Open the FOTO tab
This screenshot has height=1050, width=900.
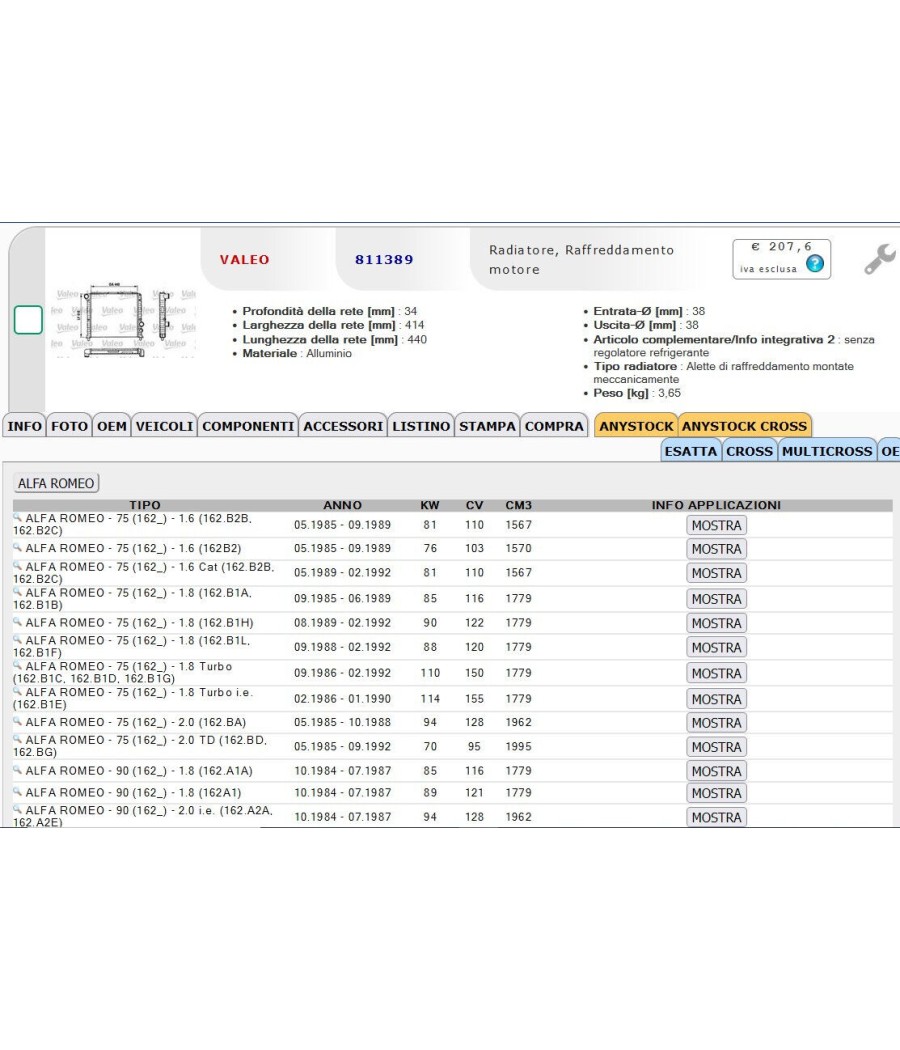69,426
